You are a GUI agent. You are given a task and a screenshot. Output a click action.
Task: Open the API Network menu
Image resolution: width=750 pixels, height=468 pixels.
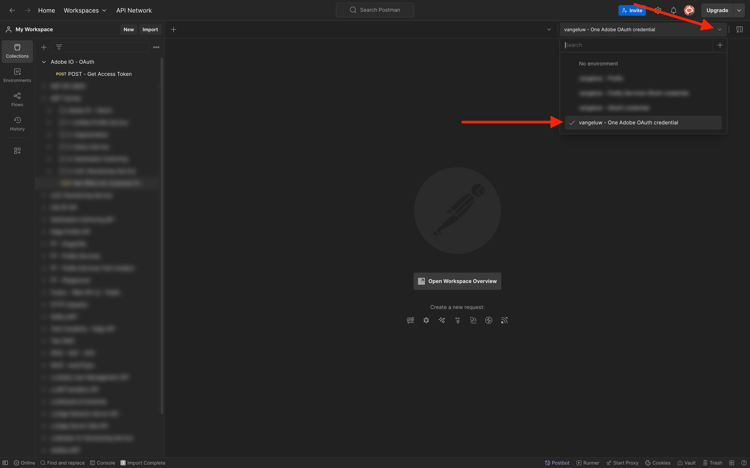[x=134, y=10]
